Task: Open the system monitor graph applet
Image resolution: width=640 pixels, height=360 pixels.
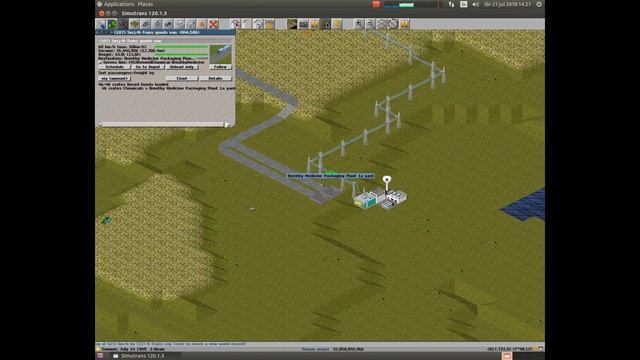Action: click(x=412, y=4)
